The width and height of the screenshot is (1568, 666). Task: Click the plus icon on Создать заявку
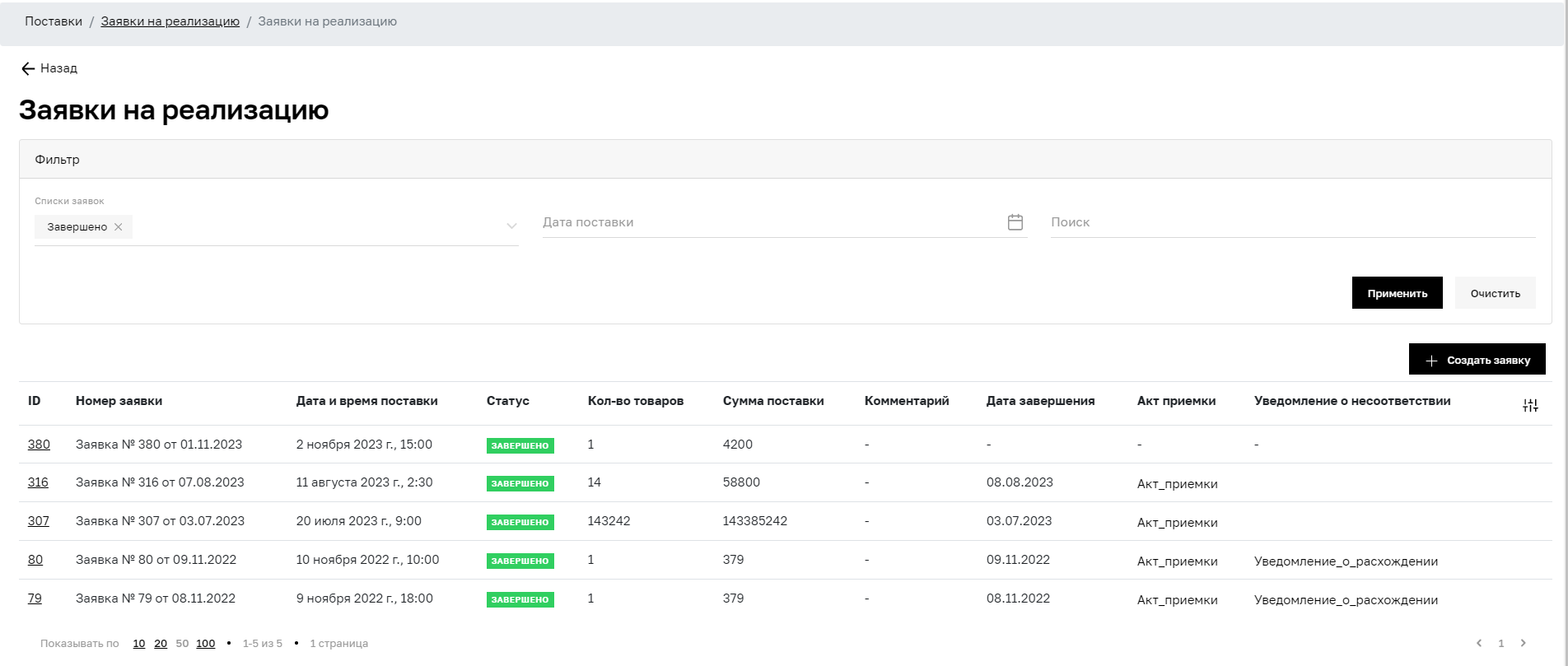click(x=1431, y=361)
